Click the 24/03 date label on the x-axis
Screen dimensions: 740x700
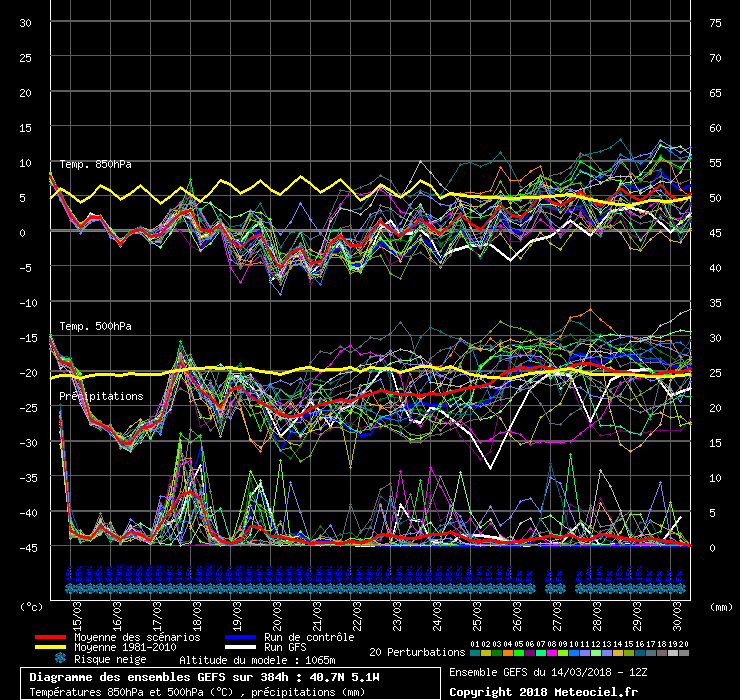click(437, 616)
